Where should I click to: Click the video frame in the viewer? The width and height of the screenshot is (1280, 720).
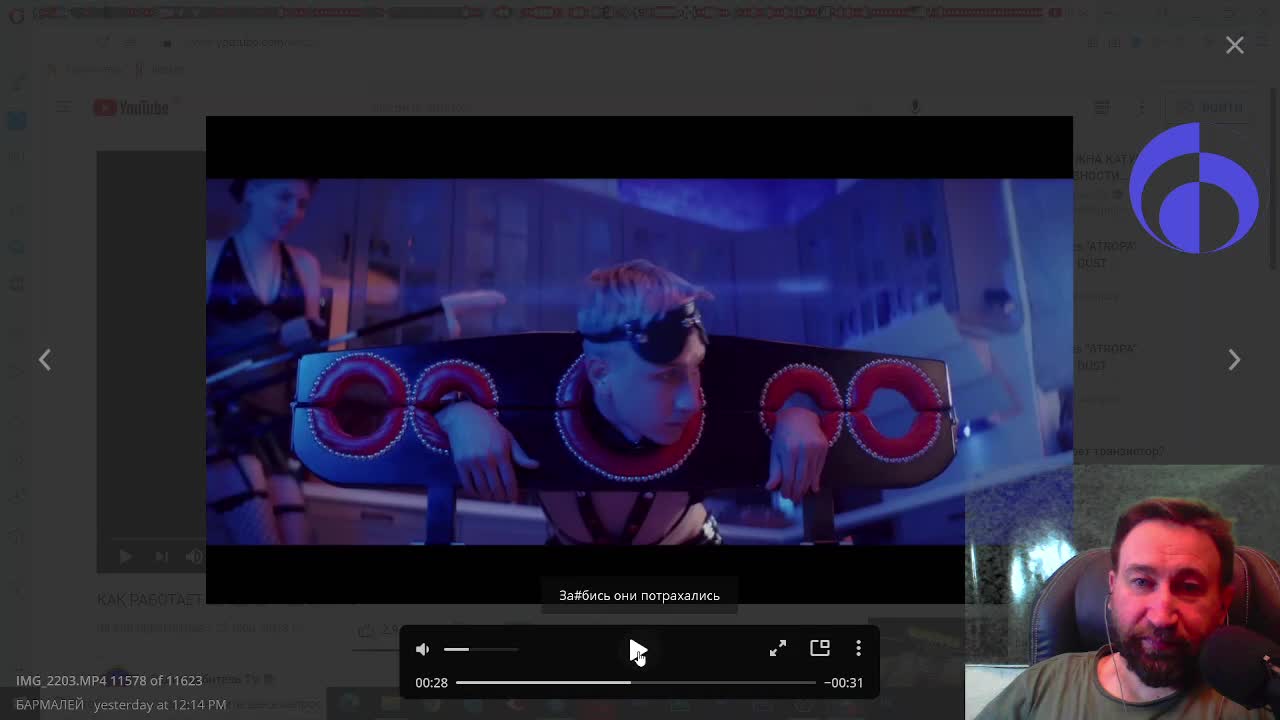(639, 360)
